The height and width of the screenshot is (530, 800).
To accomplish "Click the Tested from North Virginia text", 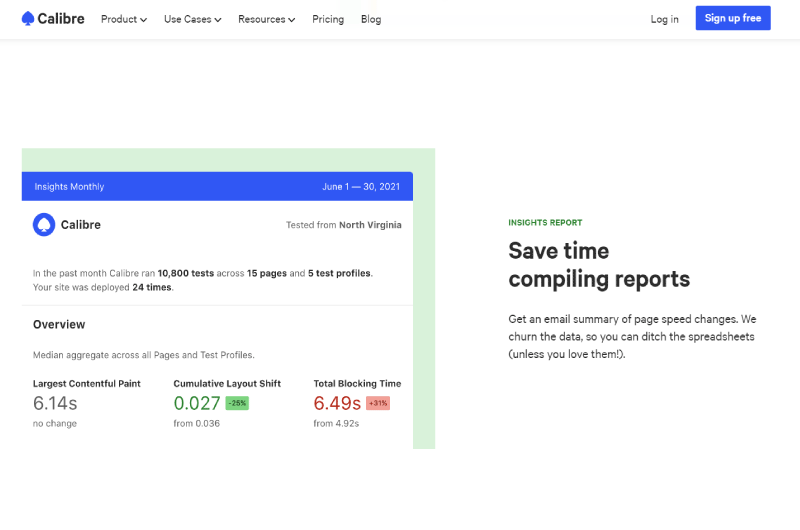I will [343, 225].
